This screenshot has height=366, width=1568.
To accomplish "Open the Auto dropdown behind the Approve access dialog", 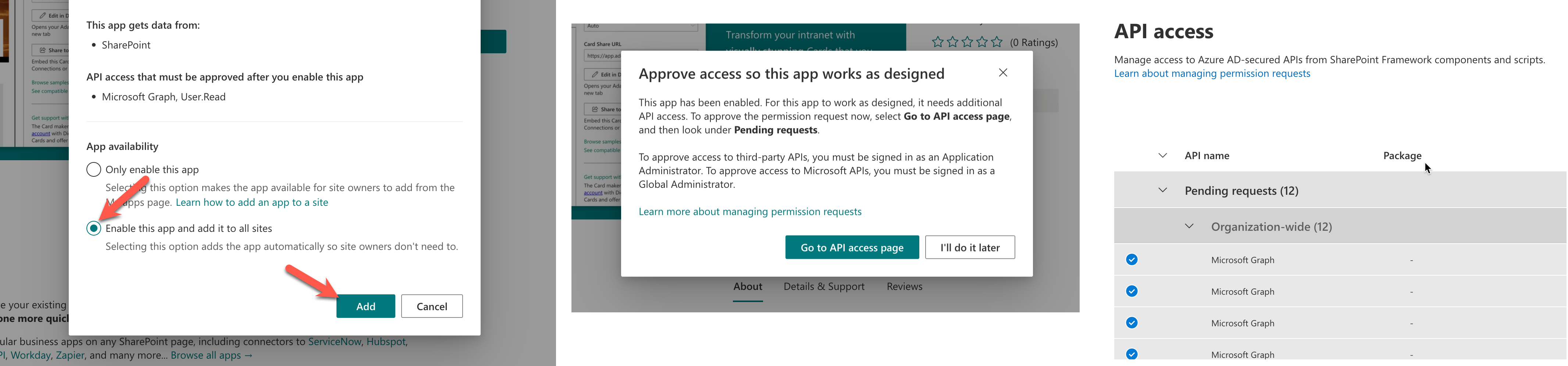I will pyautogui.click(x=641, y=27).
